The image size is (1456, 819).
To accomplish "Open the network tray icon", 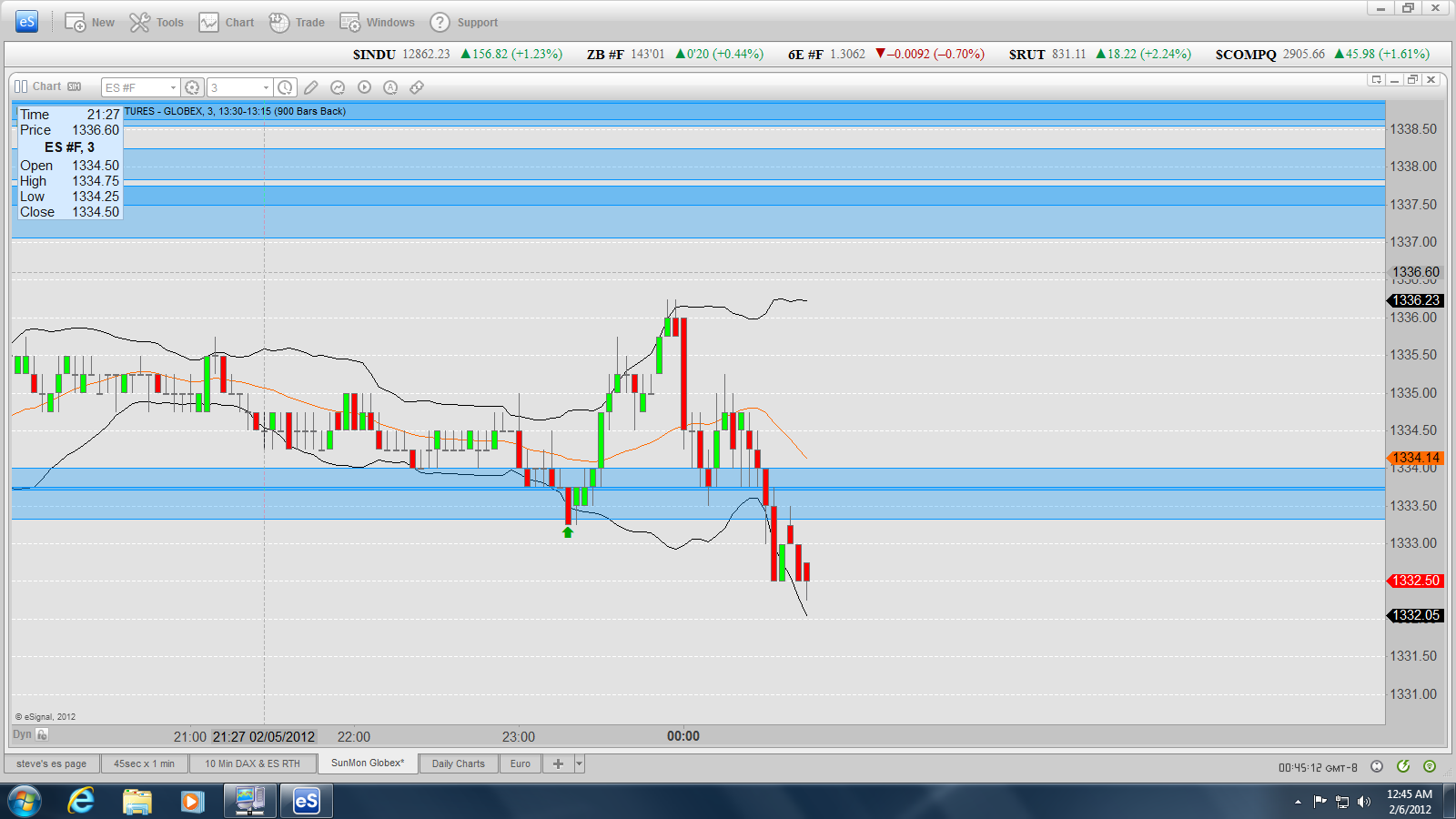I will pyautogui.click(x=1341, y=802).
